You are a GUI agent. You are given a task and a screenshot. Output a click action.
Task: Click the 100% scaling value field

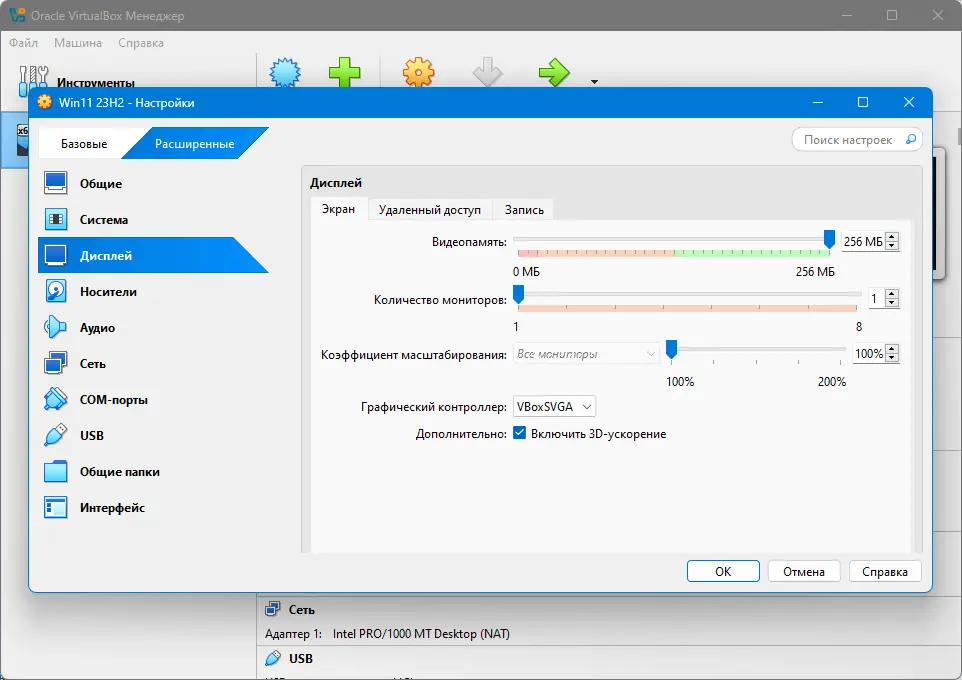[869, 354]
